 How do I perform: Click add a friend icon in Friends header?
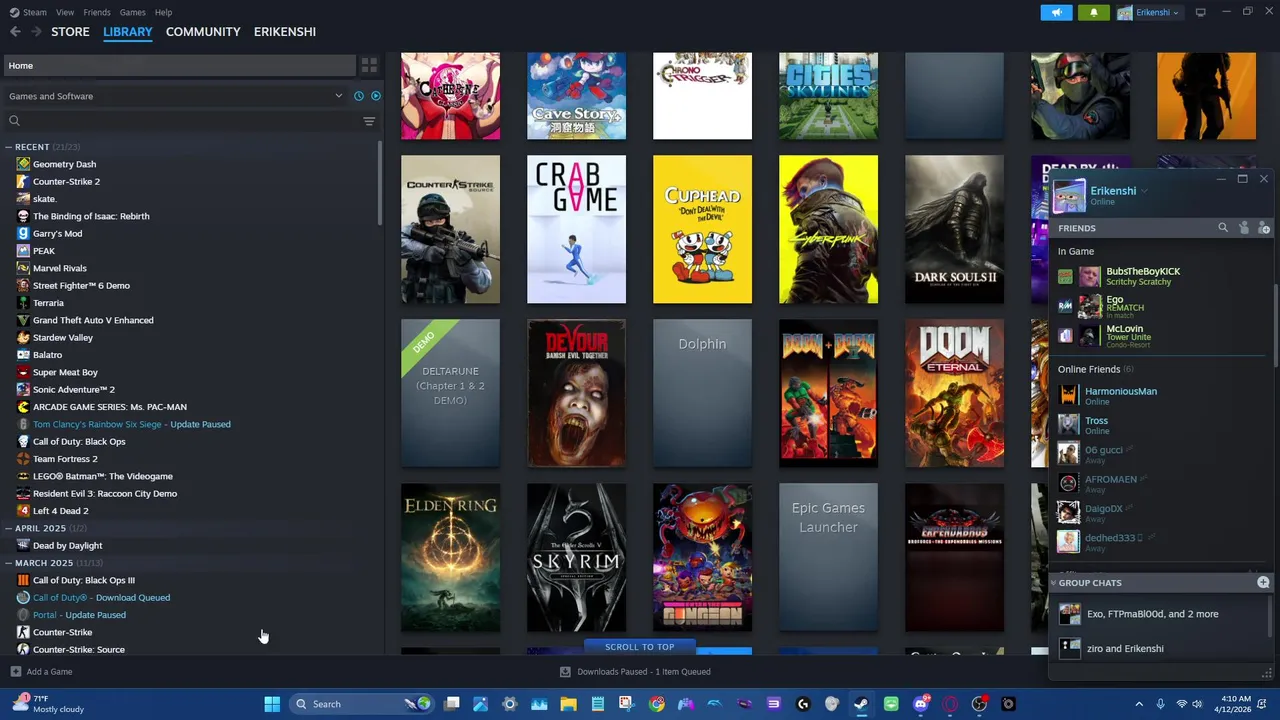coord(1264,228)
